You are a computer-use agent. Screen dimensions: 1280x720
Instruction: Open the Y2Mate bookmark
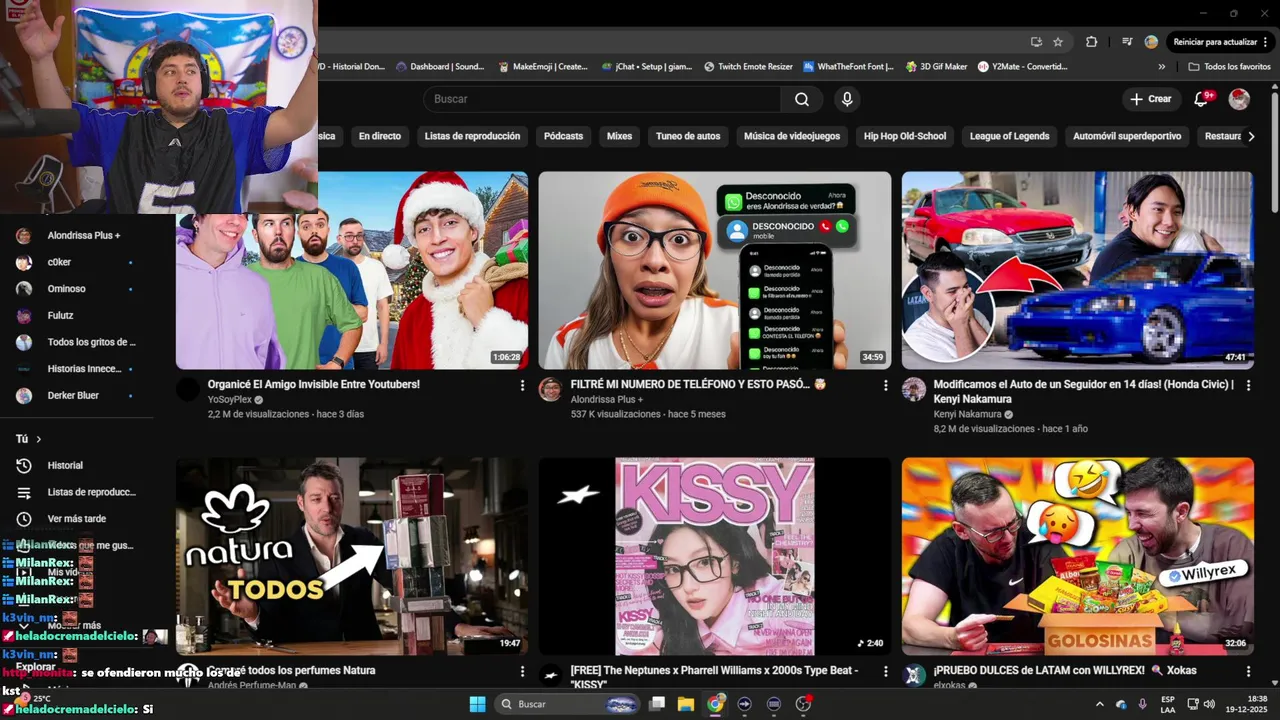(1023, 67)
